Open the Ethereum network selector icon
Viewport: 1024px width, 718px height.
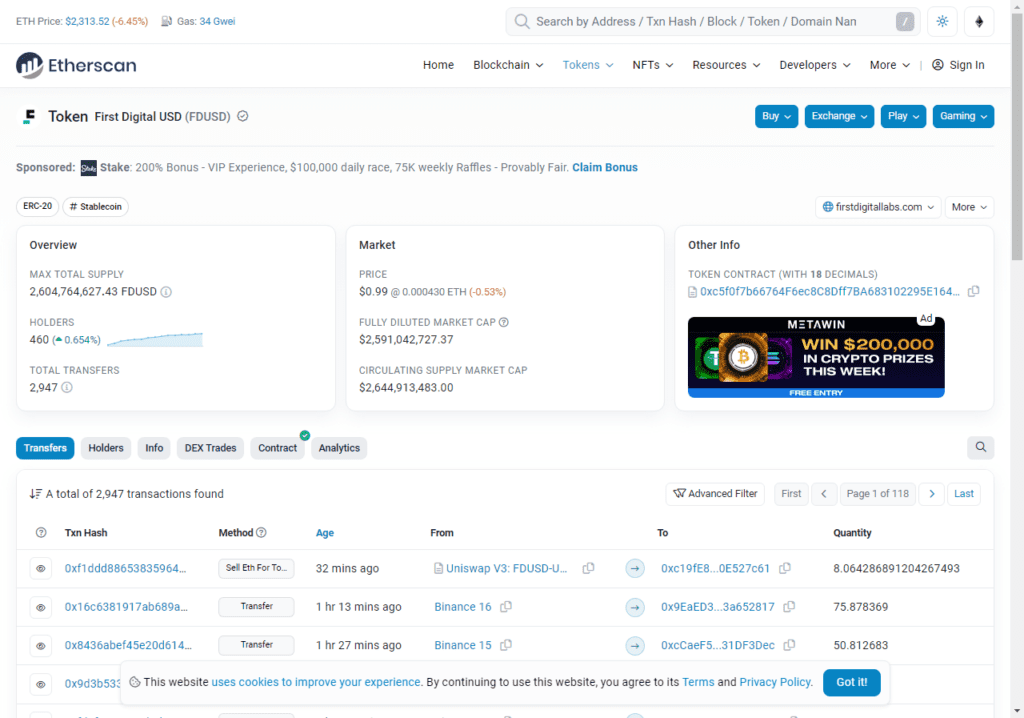[x=979, y=22]
